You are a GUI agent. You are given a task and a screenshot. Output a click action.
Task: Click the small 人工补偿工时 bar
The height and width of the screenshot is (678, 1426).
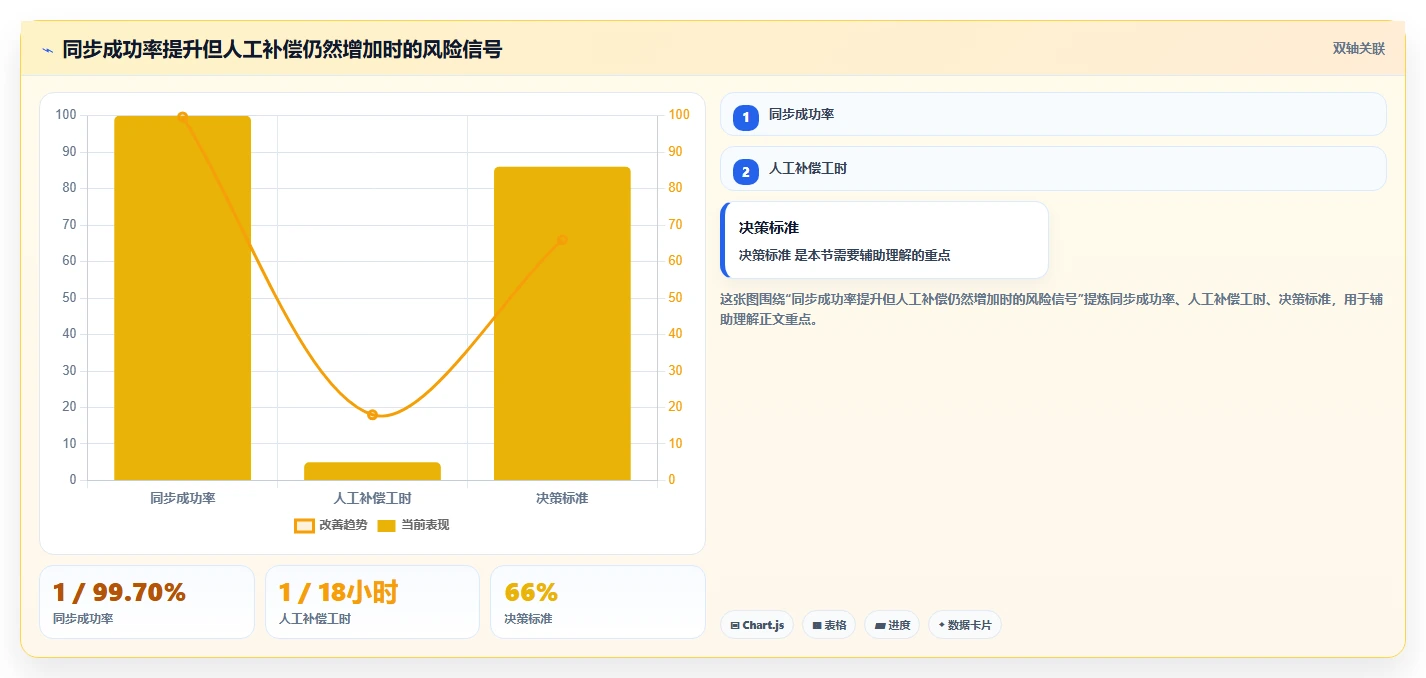coord(372,471)
